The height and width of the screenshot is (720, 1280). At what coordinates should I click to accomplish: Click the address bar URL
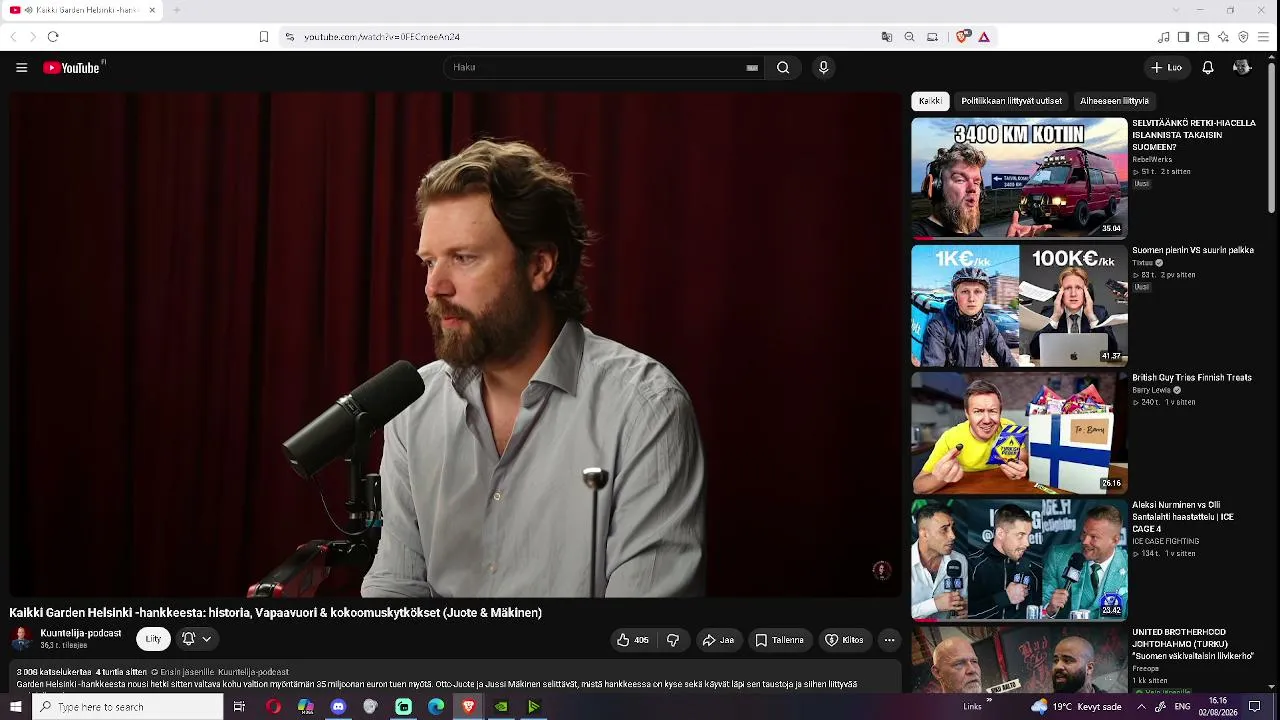(x=382, y=37)
